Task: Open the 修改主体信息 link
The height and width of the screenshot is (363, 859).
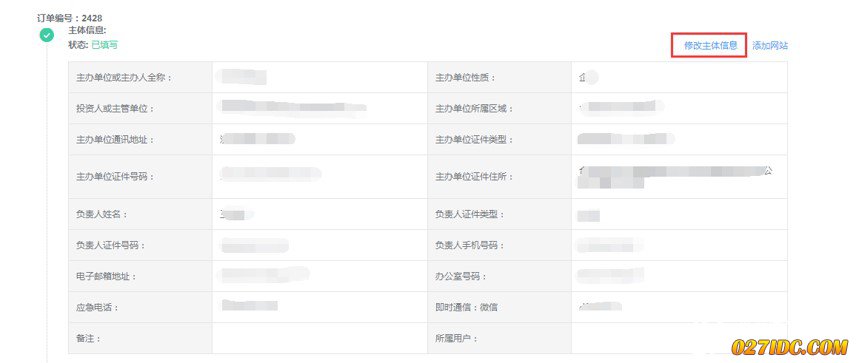Action: click(x=710, y=45)
